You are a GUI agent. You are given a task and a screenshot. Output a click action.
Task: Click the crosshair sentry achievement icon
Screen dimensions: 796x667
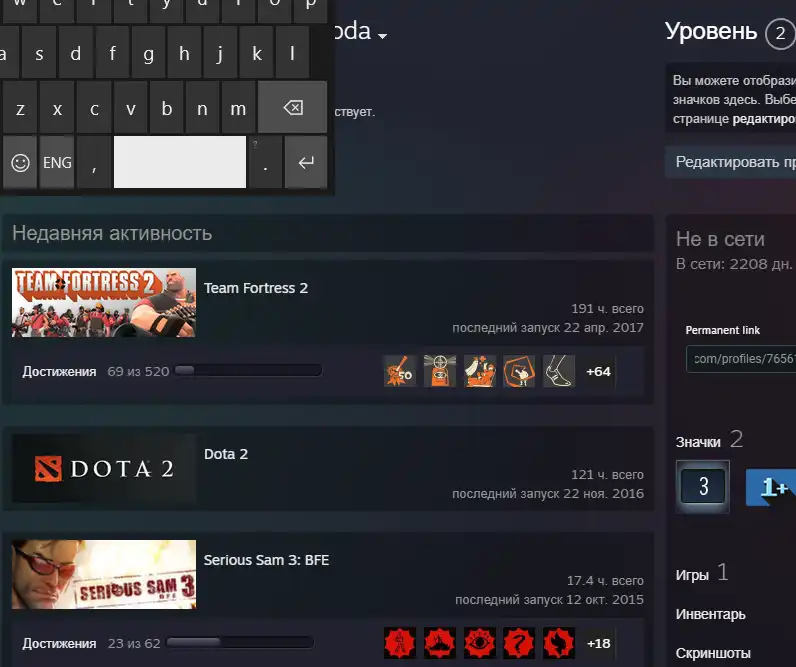click(x=440, y=371)
